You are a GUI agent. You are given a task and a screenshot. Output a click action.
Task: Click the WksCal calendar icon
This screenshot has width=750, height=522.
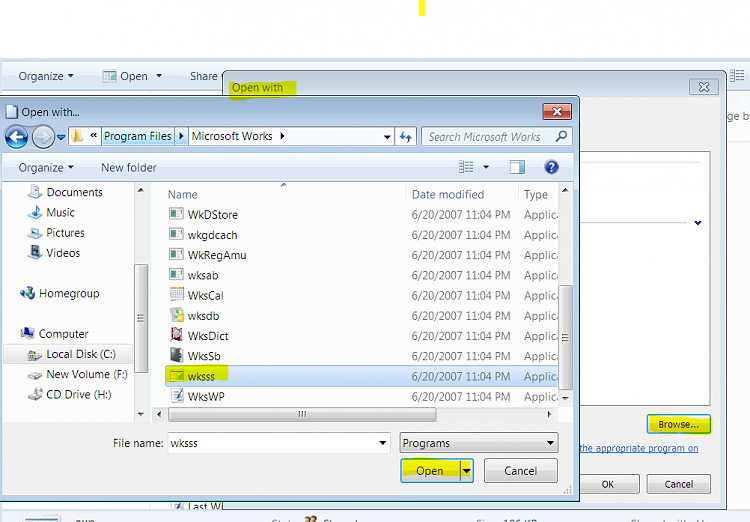tap(176, 295)
